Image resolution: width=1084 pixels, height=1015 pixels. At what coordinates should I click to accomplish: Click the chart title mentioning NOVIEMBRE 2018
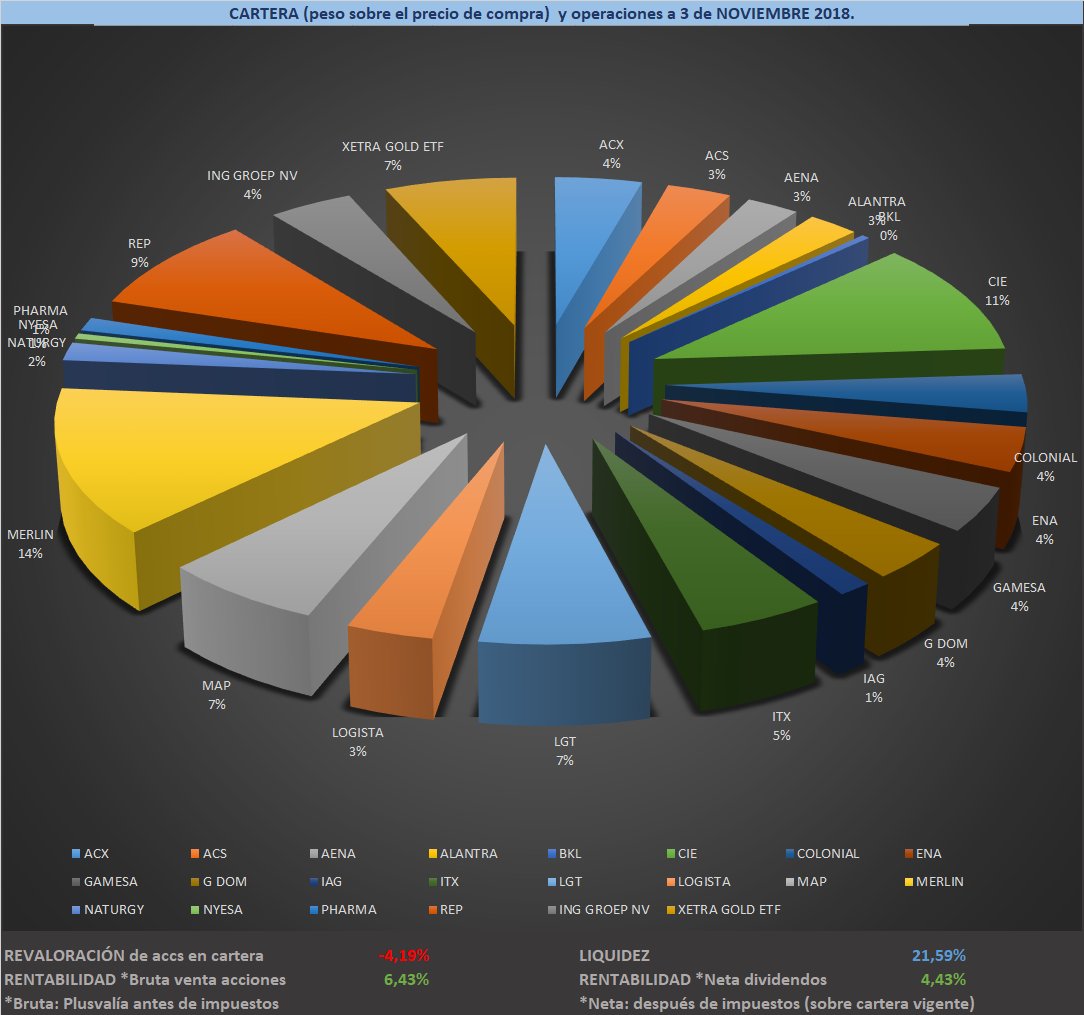pos(541,13)
